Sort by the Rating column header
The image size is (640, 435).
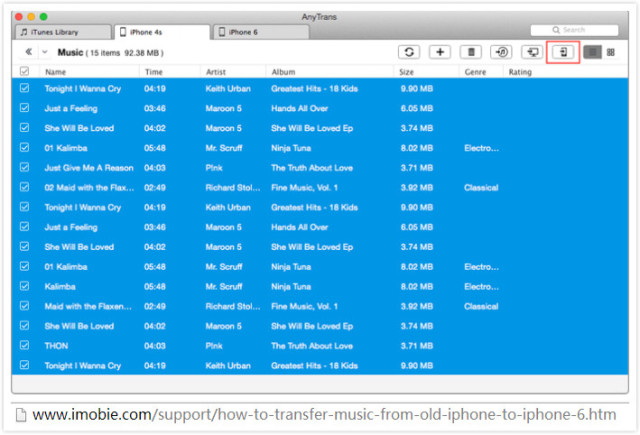pyautogui.click(x=520, y=72)
